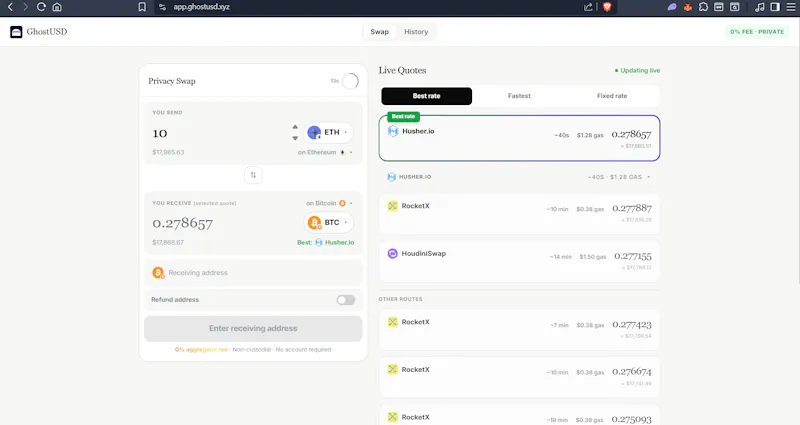The image size is (800, 425).
Task: Click the Receiving address field
Action: (253, 272)
